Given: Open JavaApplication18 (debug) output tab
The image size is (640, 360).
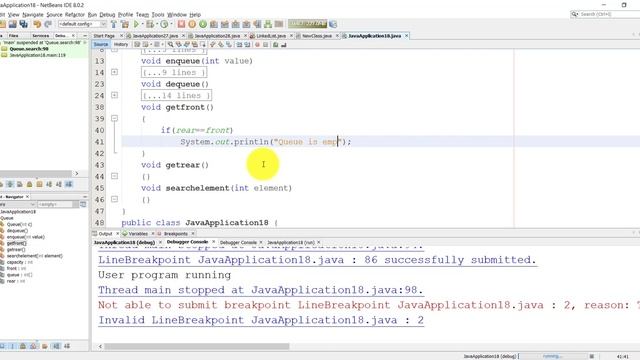Looking at the screenshot, I should (x=124, y=242).
